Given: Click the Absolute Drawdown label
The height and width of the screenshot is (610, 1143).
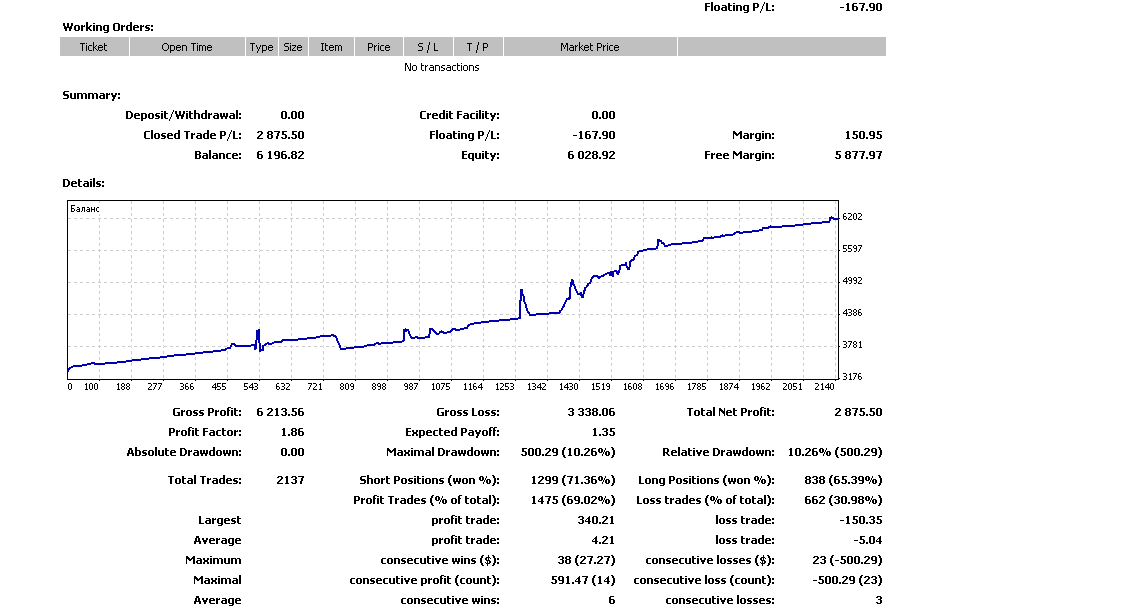Looking at the screenshot, I should [184, 452].
